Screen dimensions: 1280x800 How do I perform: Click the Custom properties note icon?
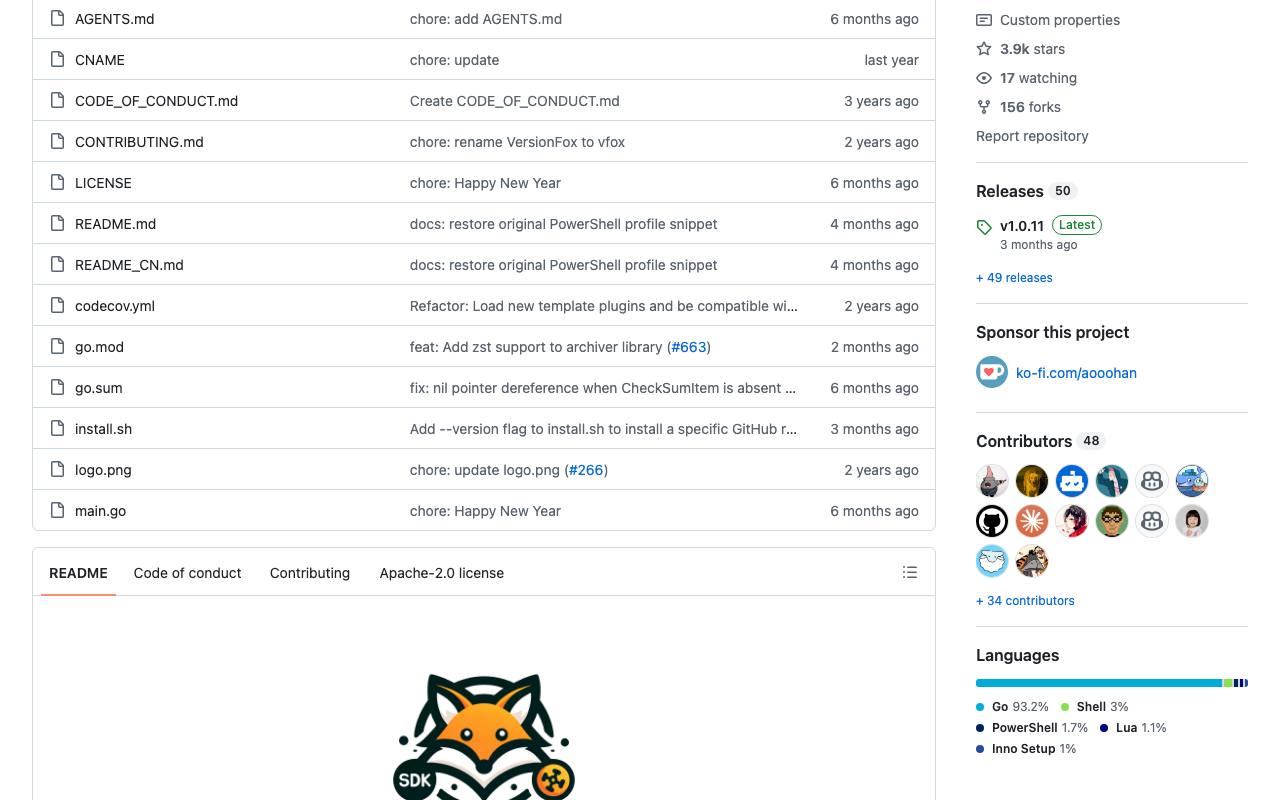tap(984, 20)
